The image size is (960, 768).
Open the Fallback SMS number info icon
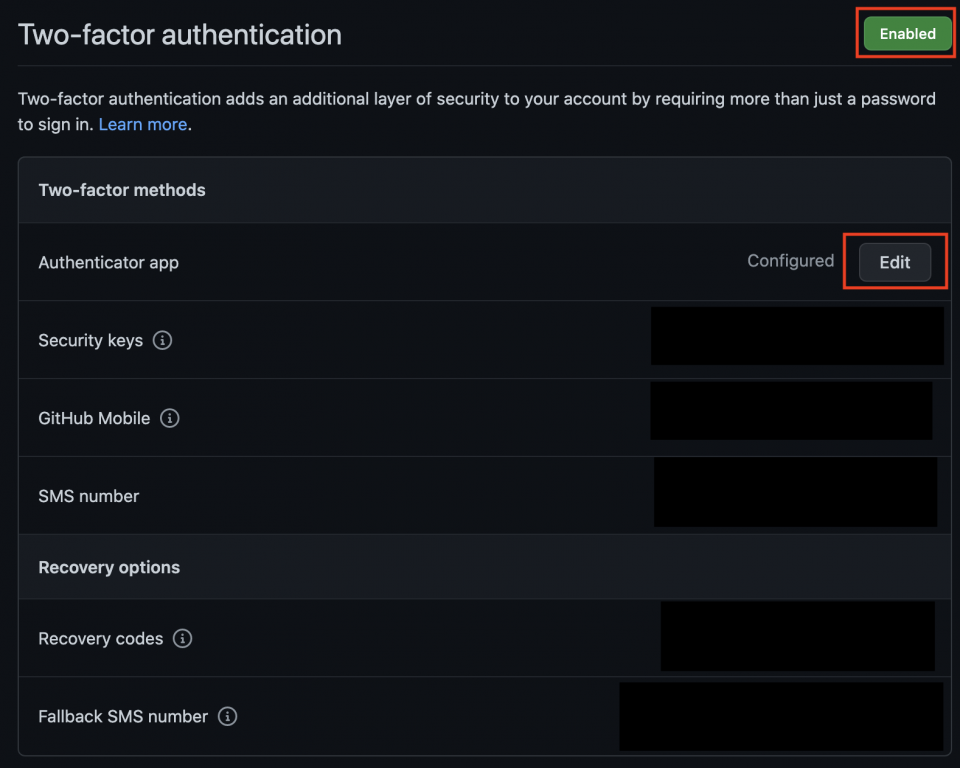227,716
